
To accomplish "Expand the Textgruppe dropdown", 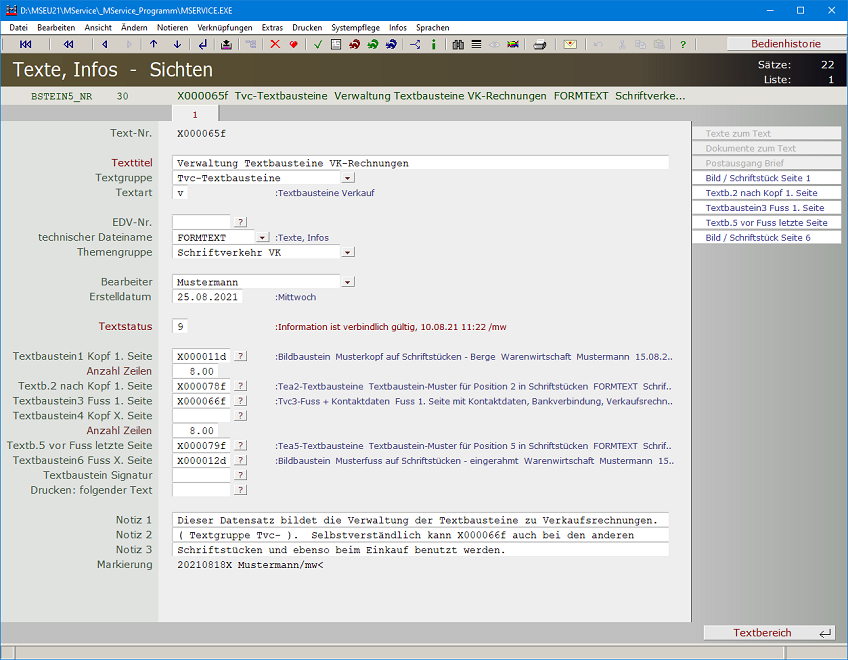I will coord(347,178).
